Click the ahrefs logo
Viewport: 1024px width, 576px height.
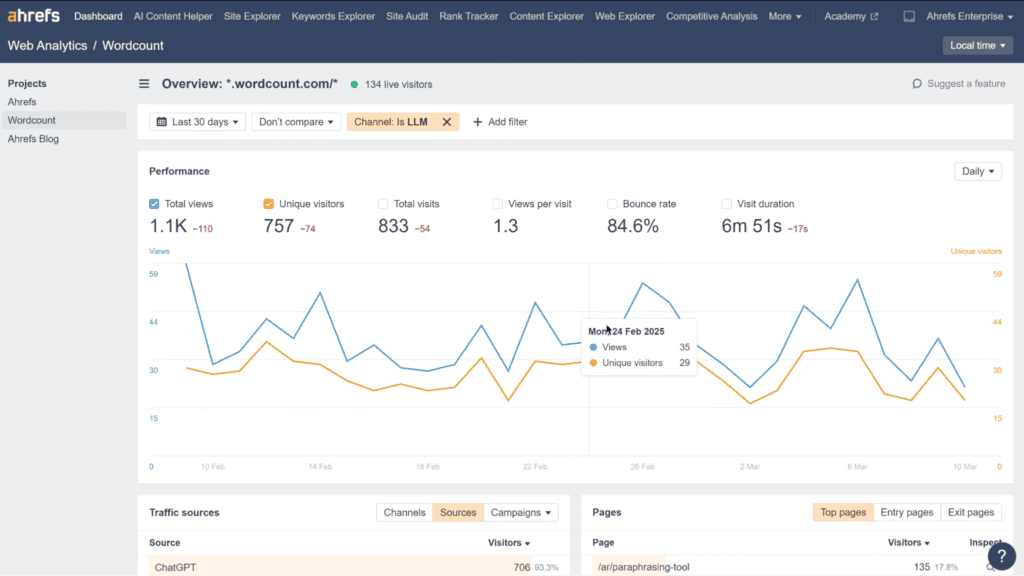(x=33, y=16)
